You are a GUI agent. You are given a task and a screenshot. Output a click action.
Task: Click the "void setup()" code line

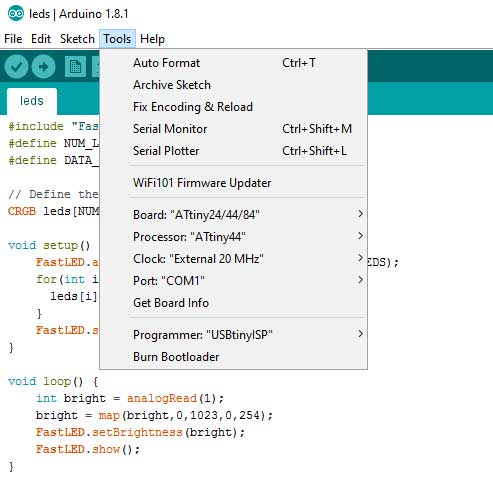pyautogui.click(x=49, y=246)
